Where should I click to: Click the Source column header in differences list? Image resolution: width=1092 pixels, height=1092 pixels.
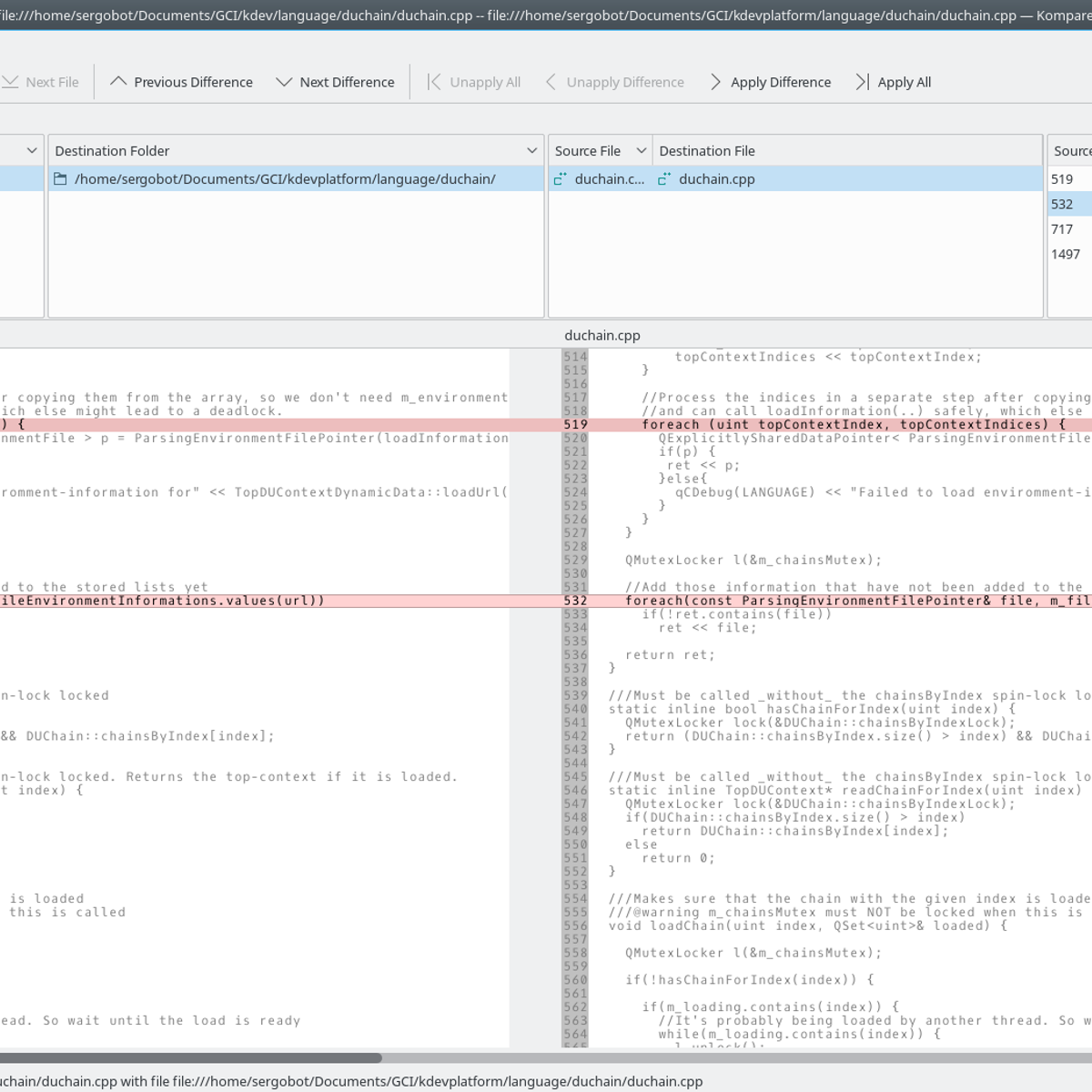(x=1071, y=151)
